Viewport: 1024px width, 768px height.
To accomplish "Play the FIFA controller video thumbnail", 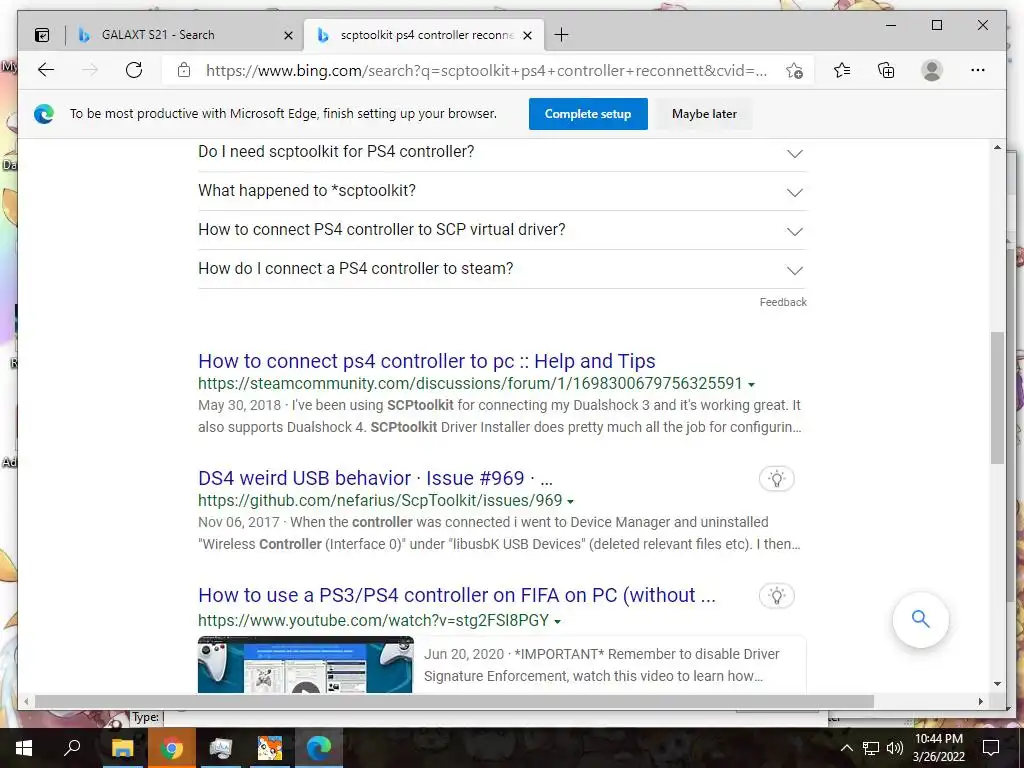I will tap(305, 665).
